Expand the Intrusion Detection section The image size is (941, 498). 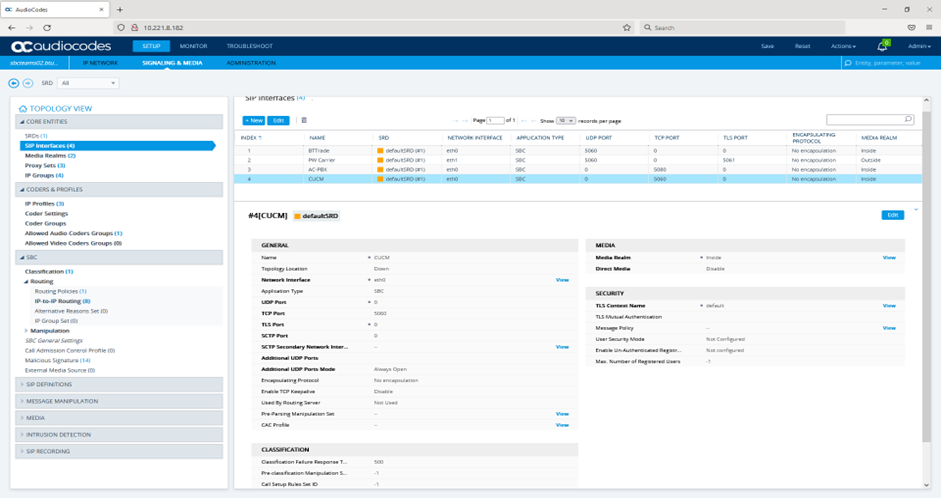coord(119,435)
